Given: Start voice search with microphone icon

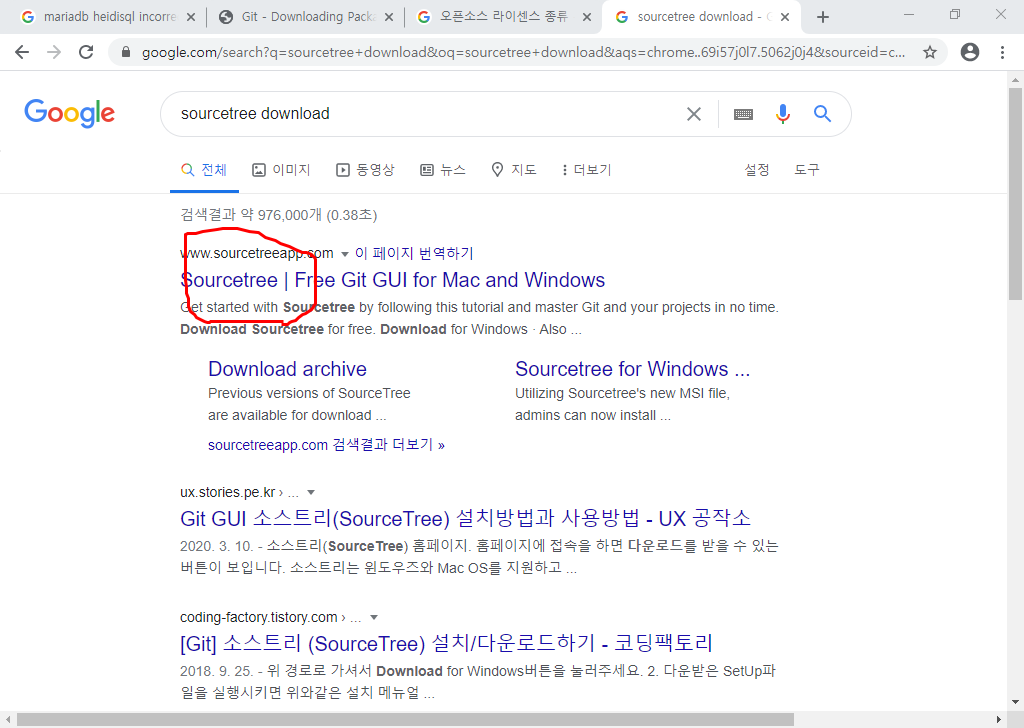Looking at the screenshot, I should 782,114.
